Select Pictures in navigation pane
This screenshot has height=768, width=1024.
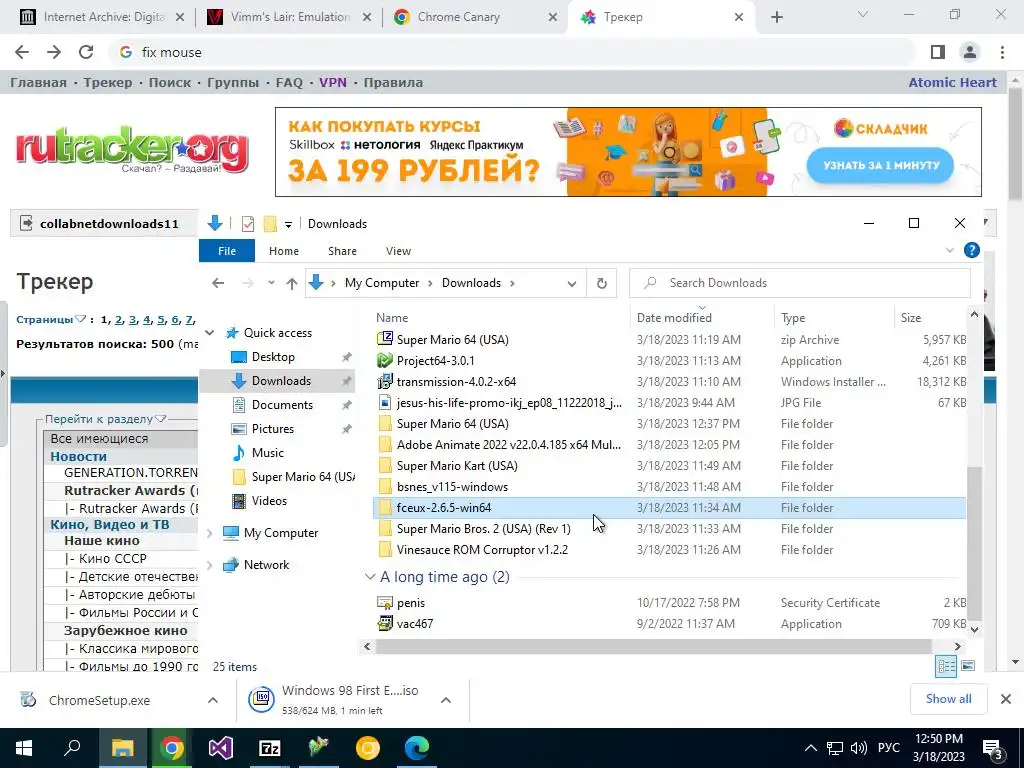point(273,429)
